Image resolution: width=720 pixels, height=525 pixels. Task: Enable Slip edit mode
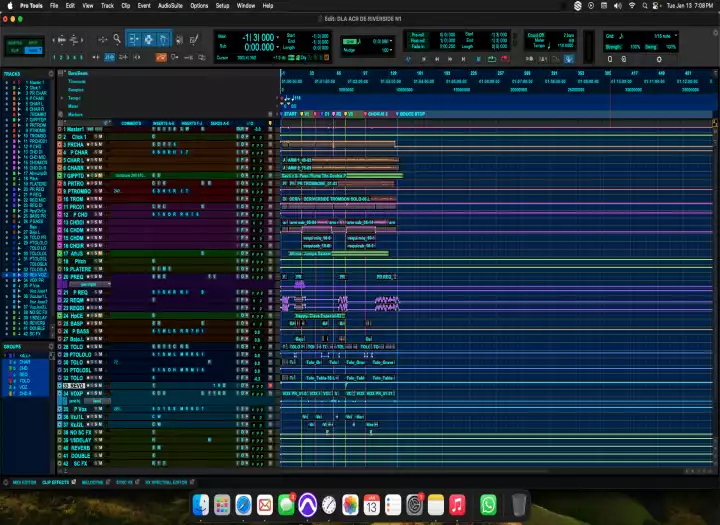15,50
